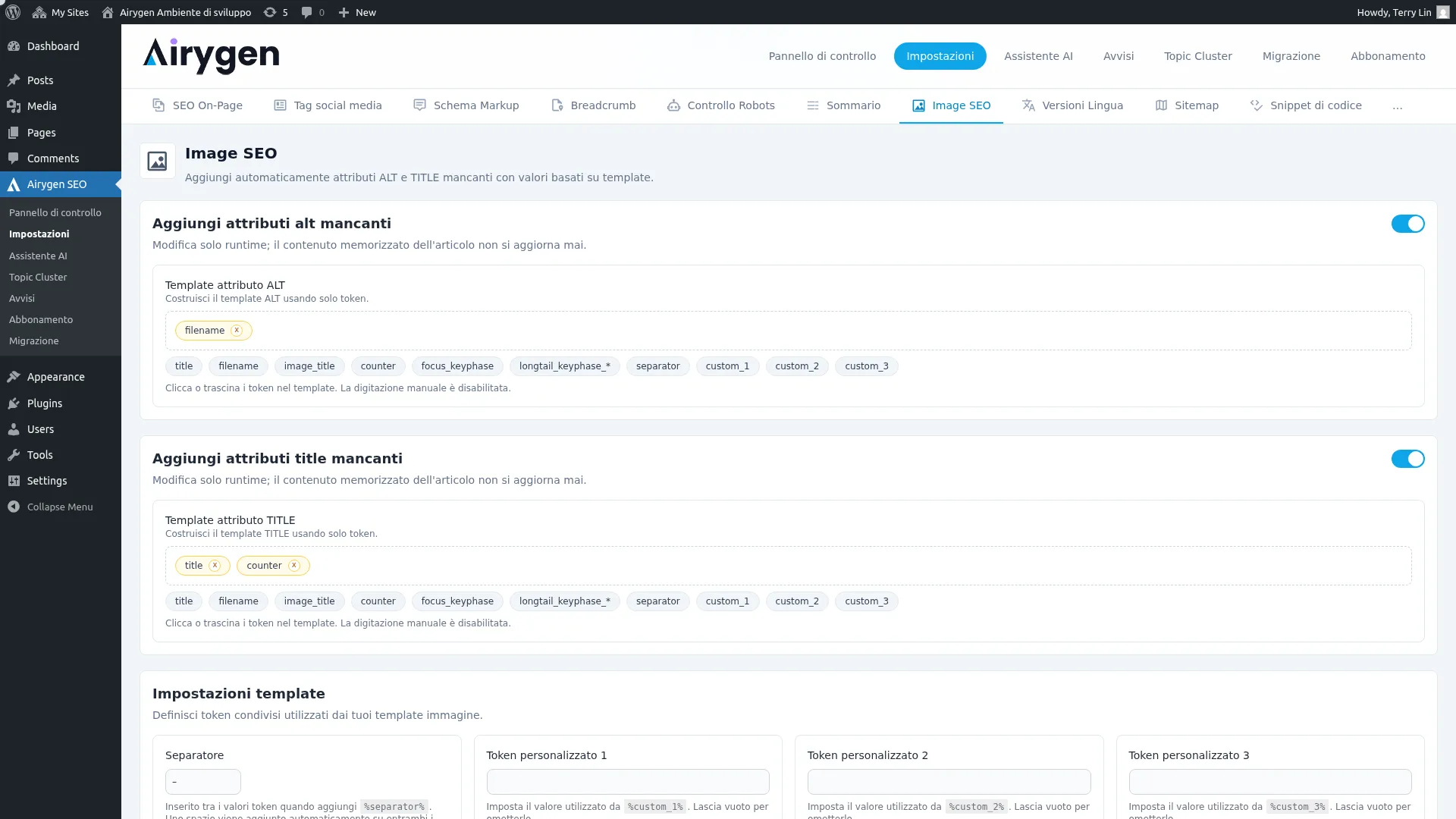The width and height of the screenshot is (1456, 819).
Task: Open the Topic Cluster top tab
Action: point(1198,56)
